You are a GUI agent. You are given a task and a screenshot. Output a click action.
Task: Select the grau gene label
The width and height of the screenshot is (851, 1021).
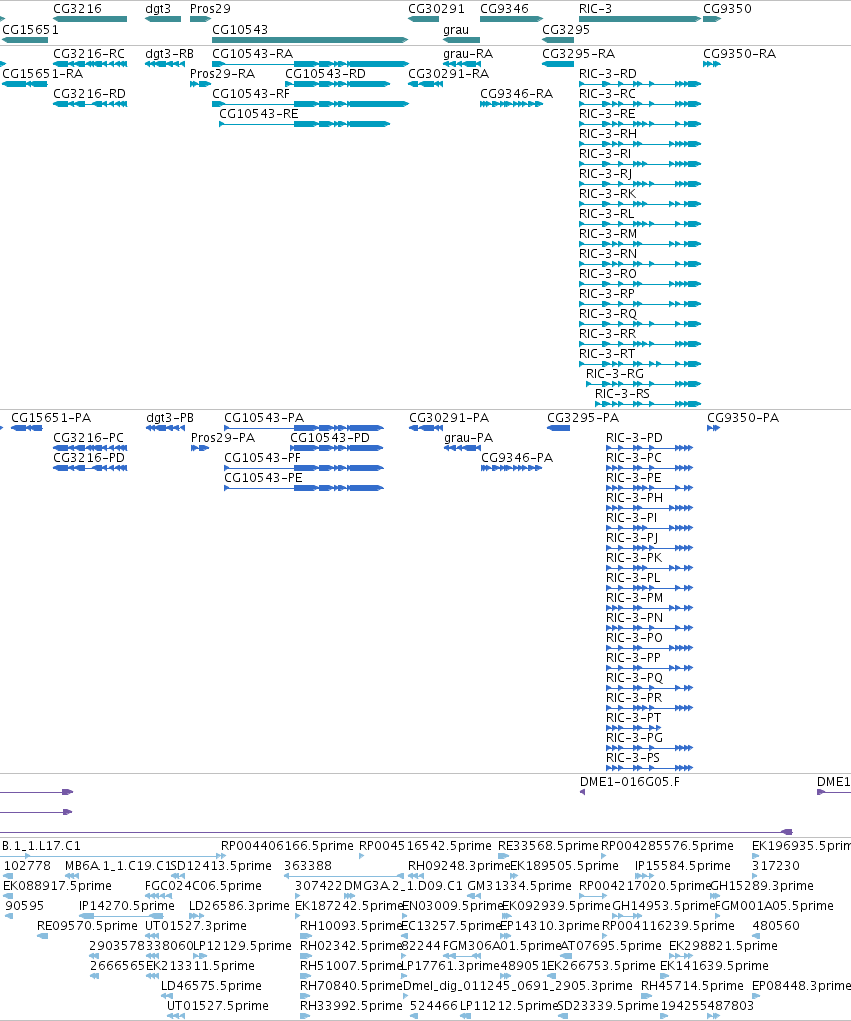(x=456, y=30)
